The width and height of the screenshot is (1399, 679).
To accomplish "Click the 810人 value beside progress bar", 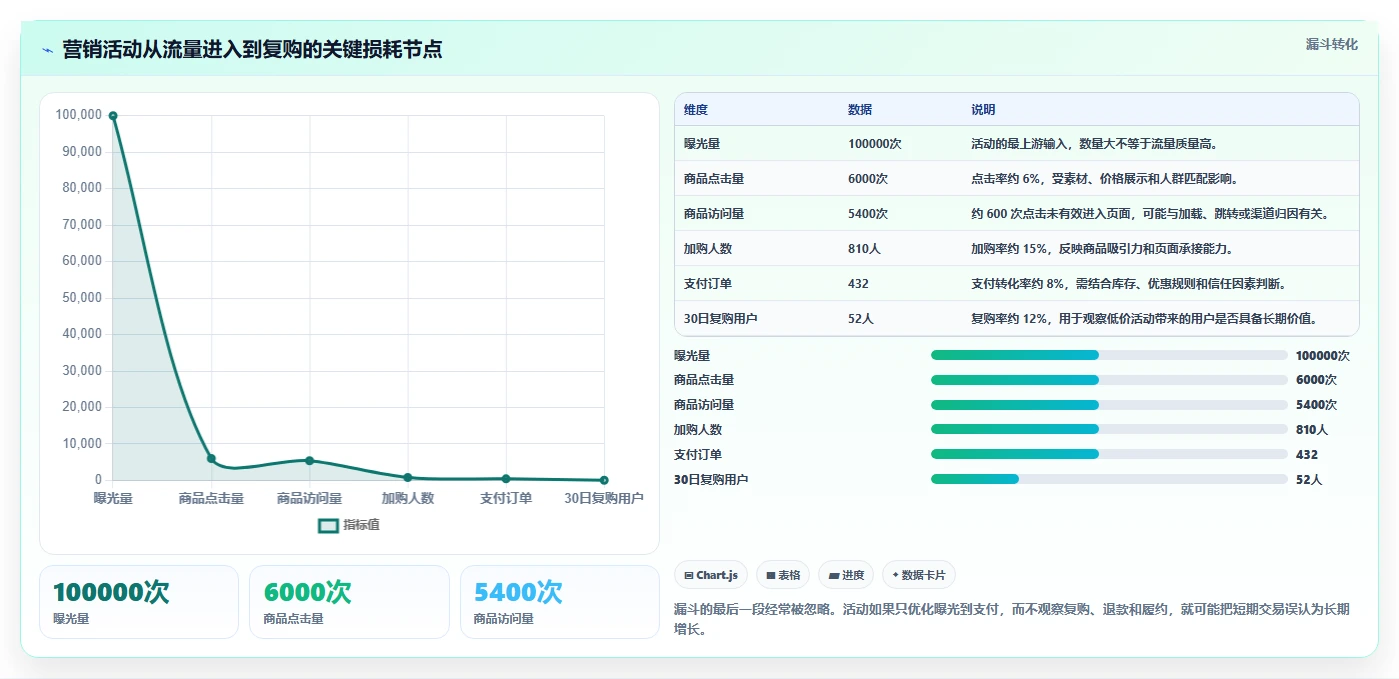I will pyautogui.click(x=1312, y=430).
